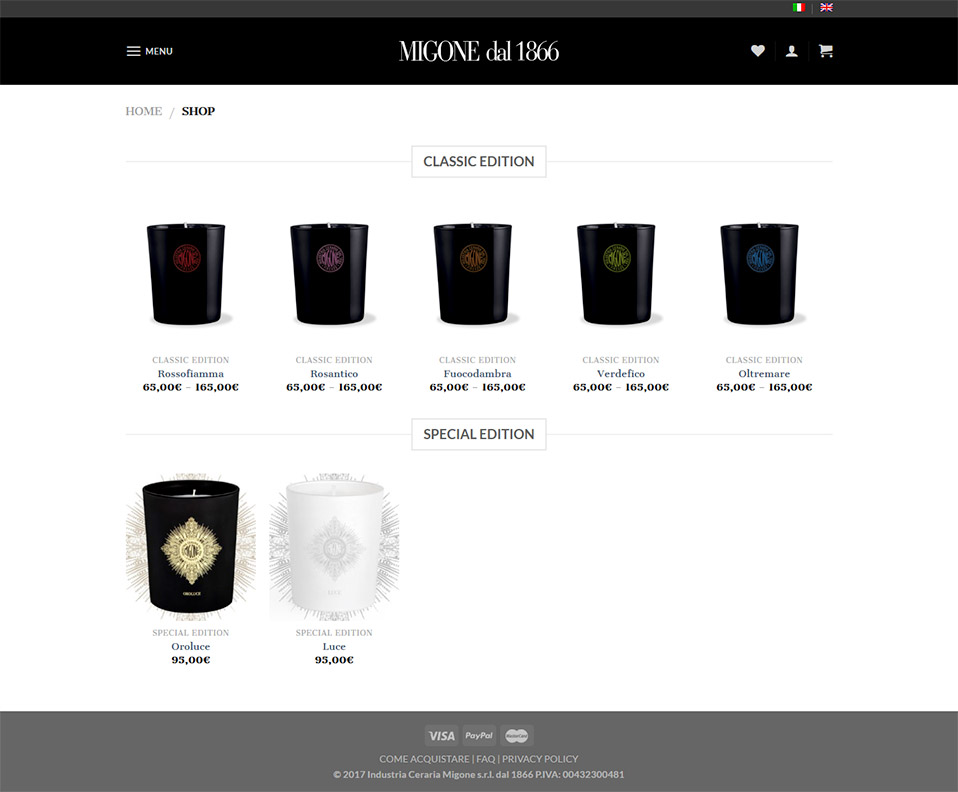Select the Fuocodambra candle image
The width and height of the screenshot is (958, 792).
point(473,273)
